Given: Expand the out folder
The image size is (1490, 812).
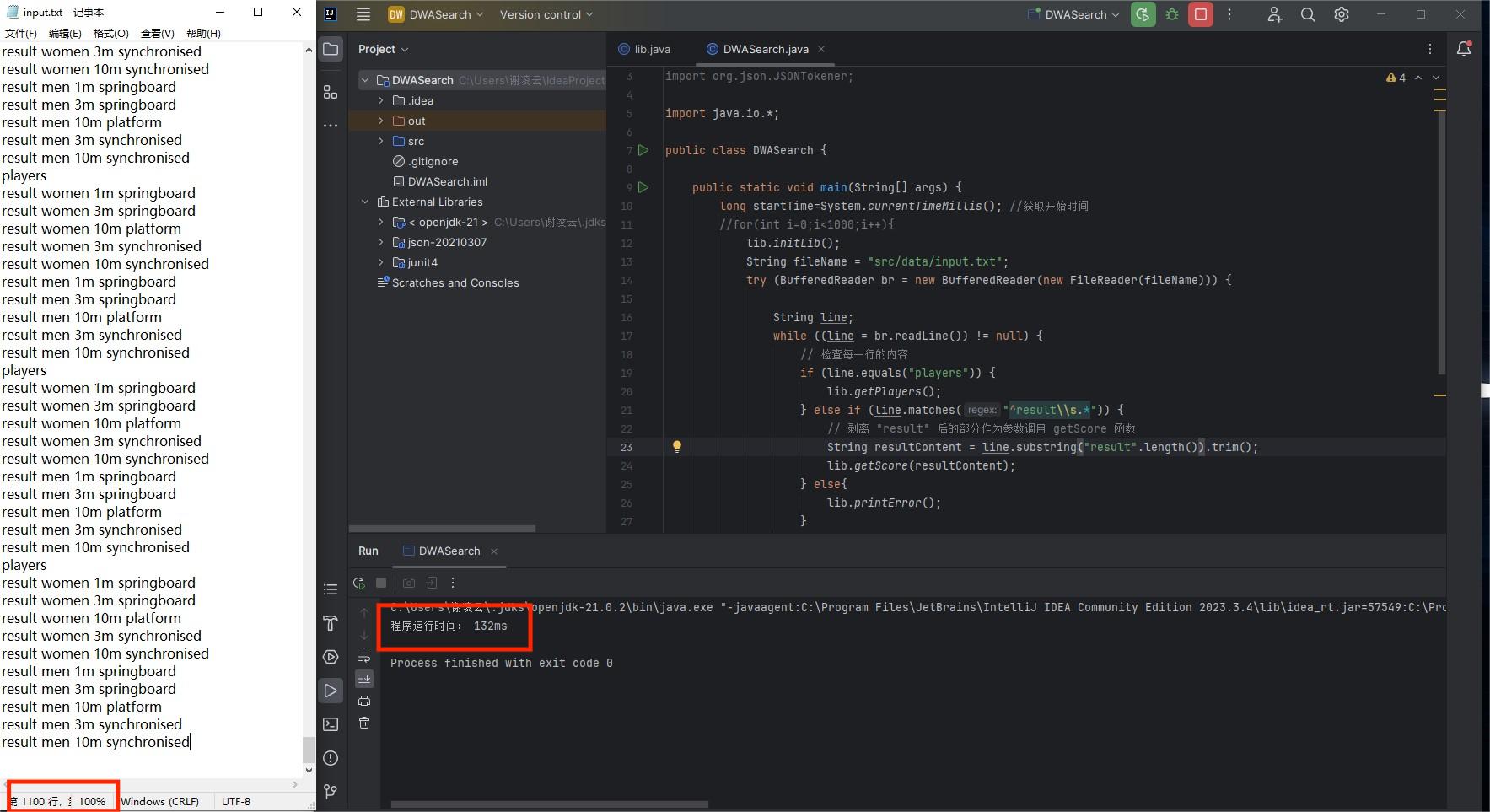Looking at the screenshot, I should pos(380,121).
